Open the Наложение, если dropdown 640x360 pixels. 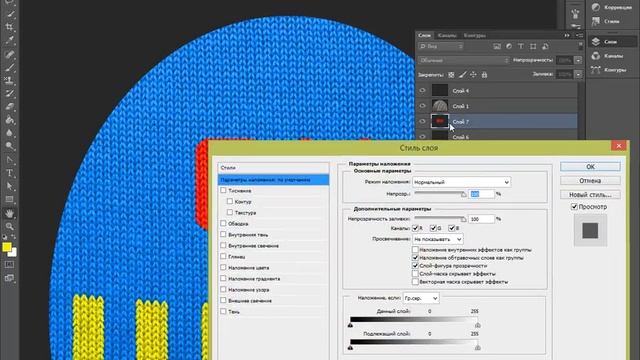tap(421, 298)
